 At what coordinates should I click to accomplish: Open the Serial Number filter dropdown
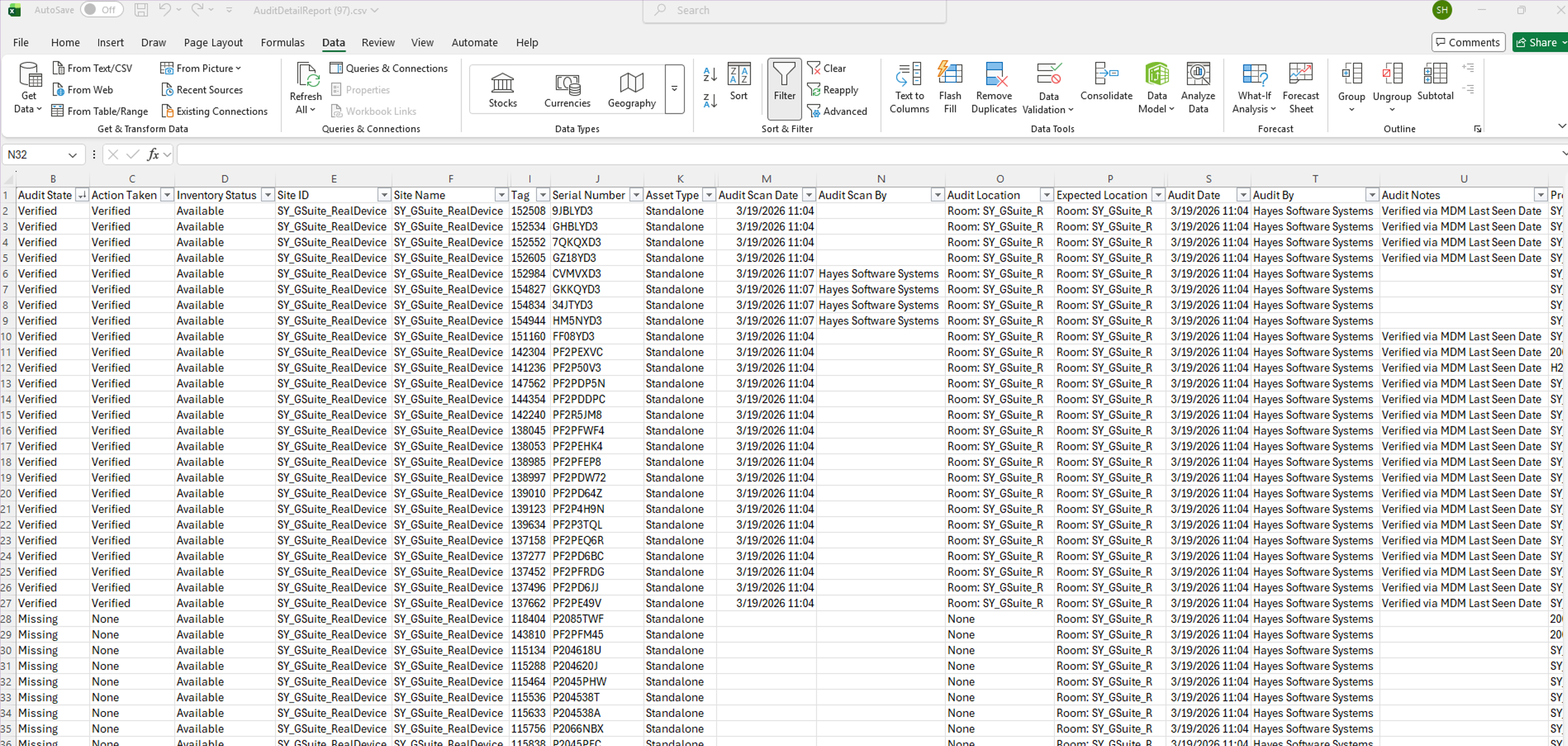[636, 195]
